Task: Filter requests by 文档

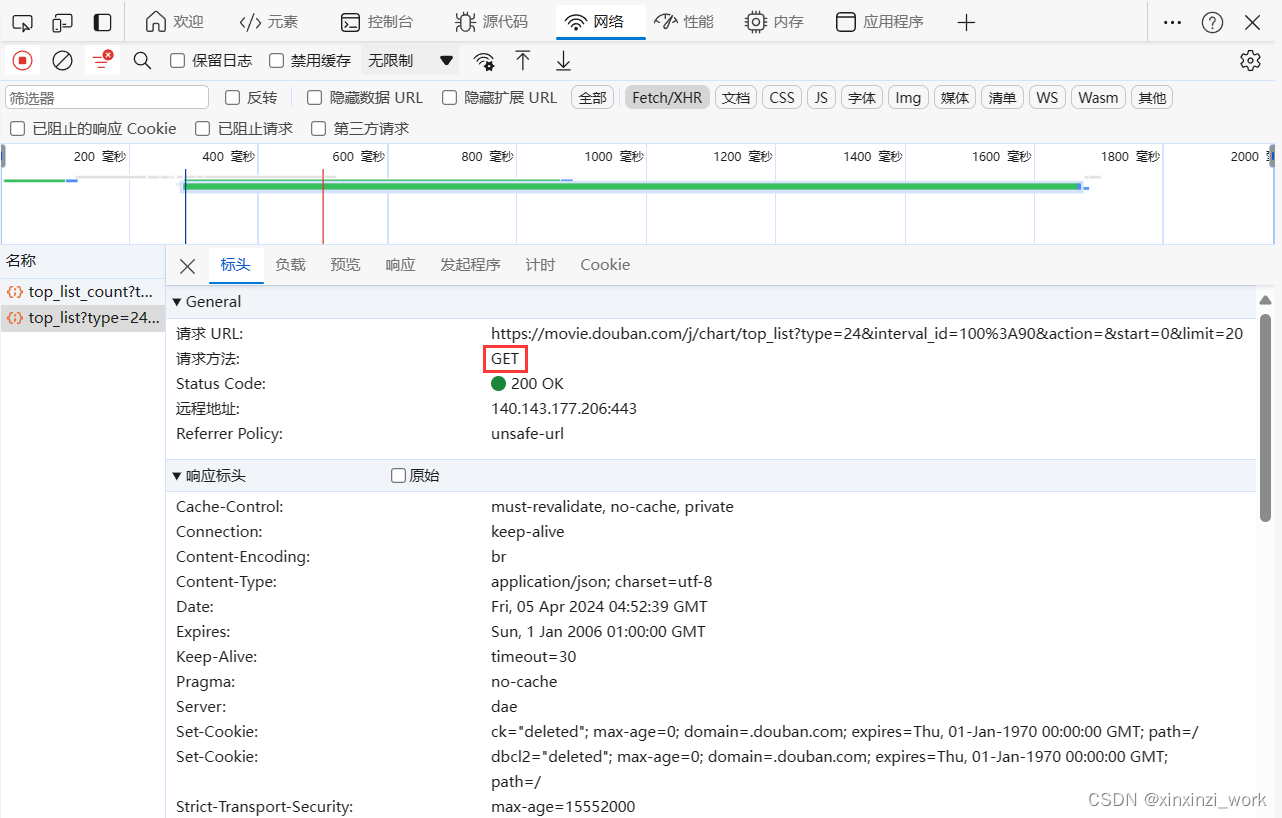Action: [x=736, y=97]
